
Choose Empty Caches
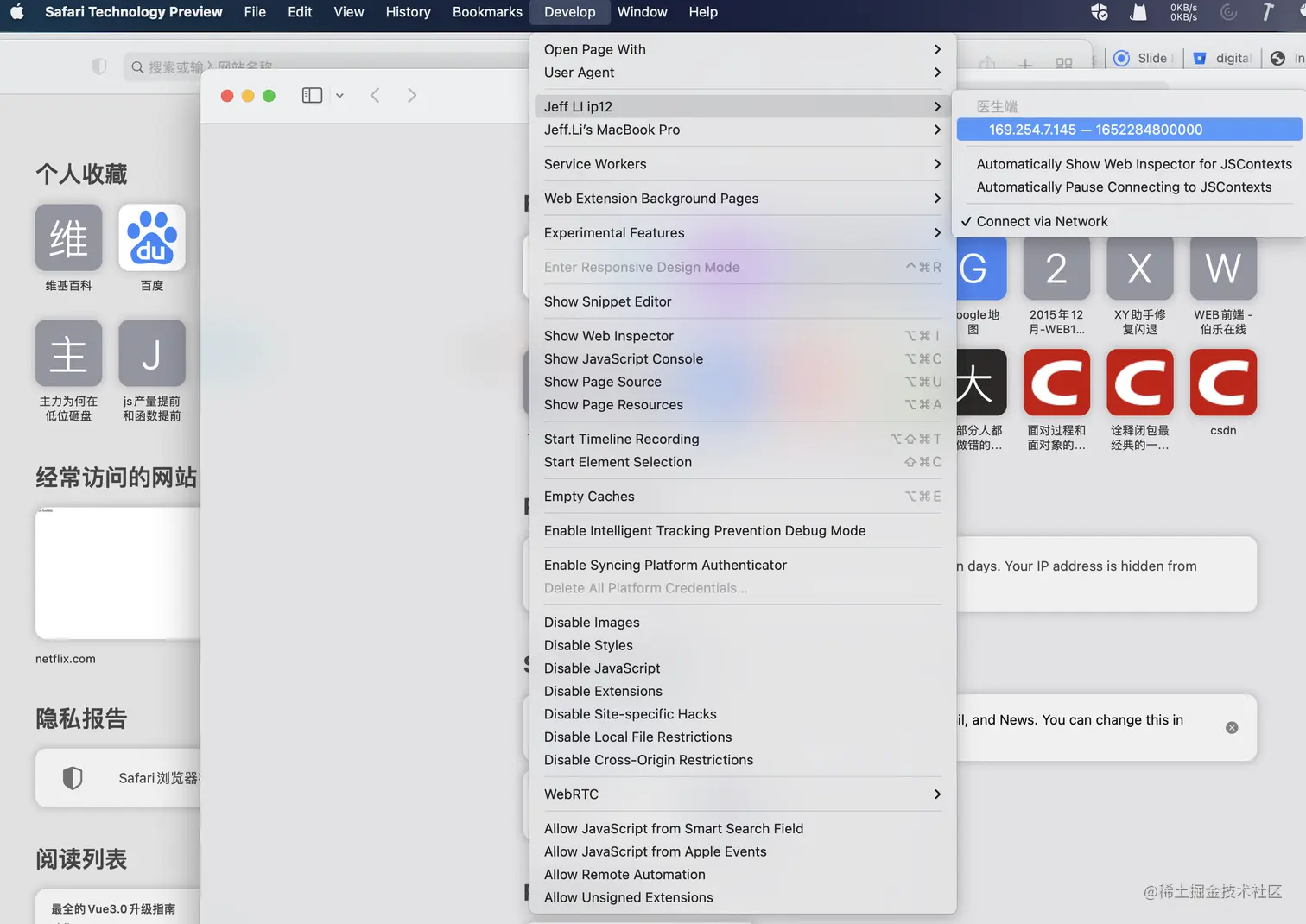743,497
